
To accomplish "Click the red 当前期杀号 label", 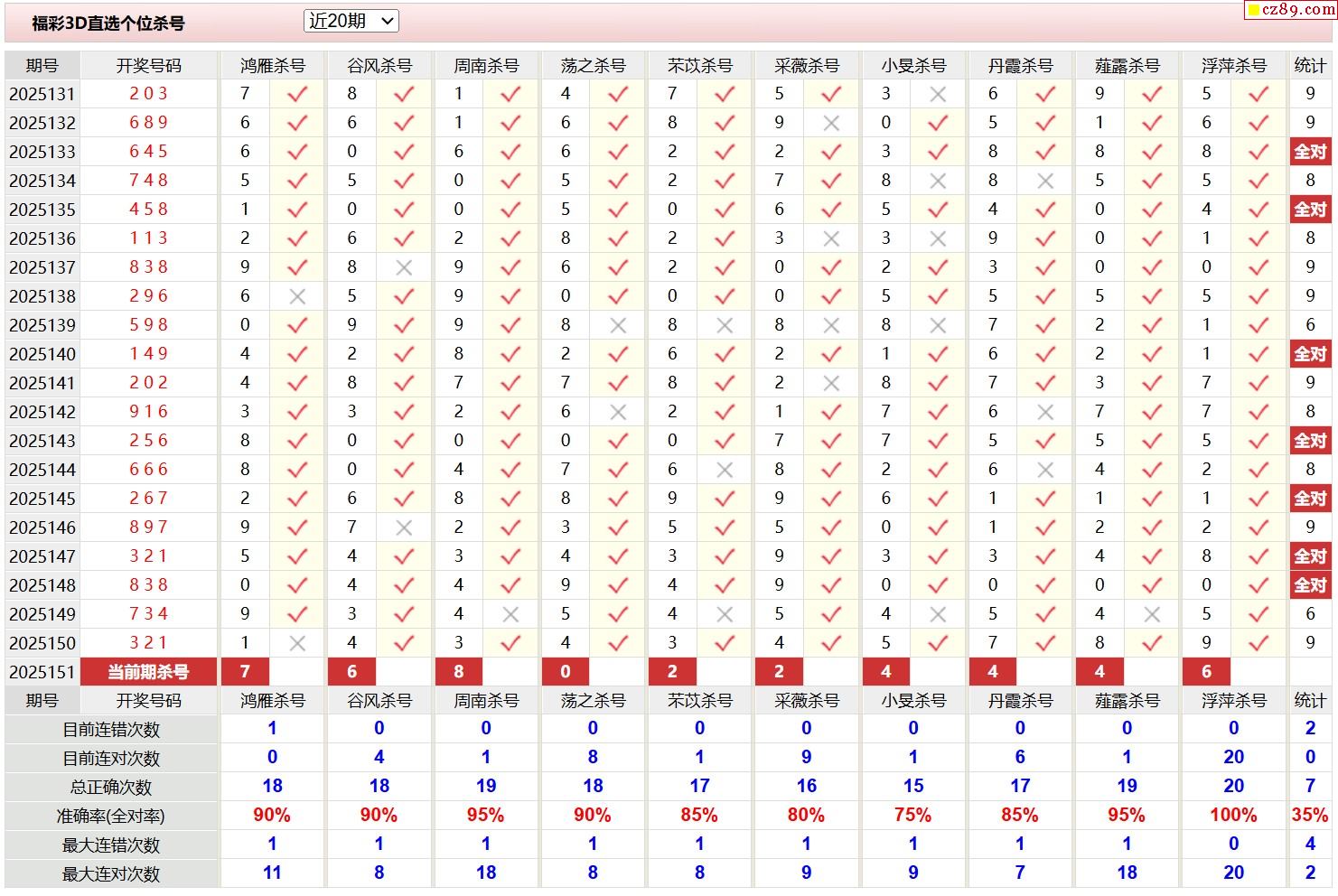I will point(149,672).
